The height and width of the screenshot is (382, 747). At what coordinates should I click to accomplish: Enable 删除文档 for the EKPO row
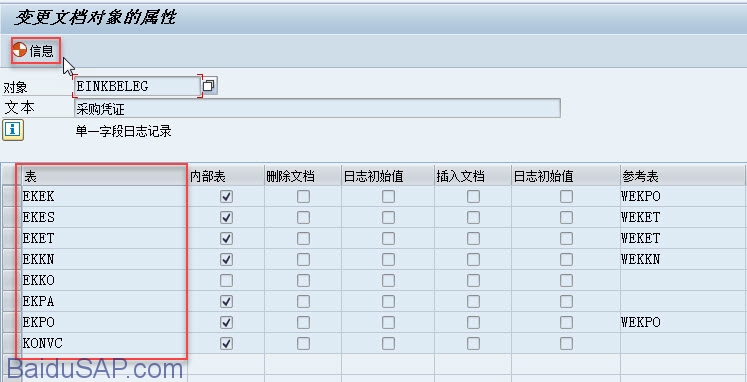point(303,322)
